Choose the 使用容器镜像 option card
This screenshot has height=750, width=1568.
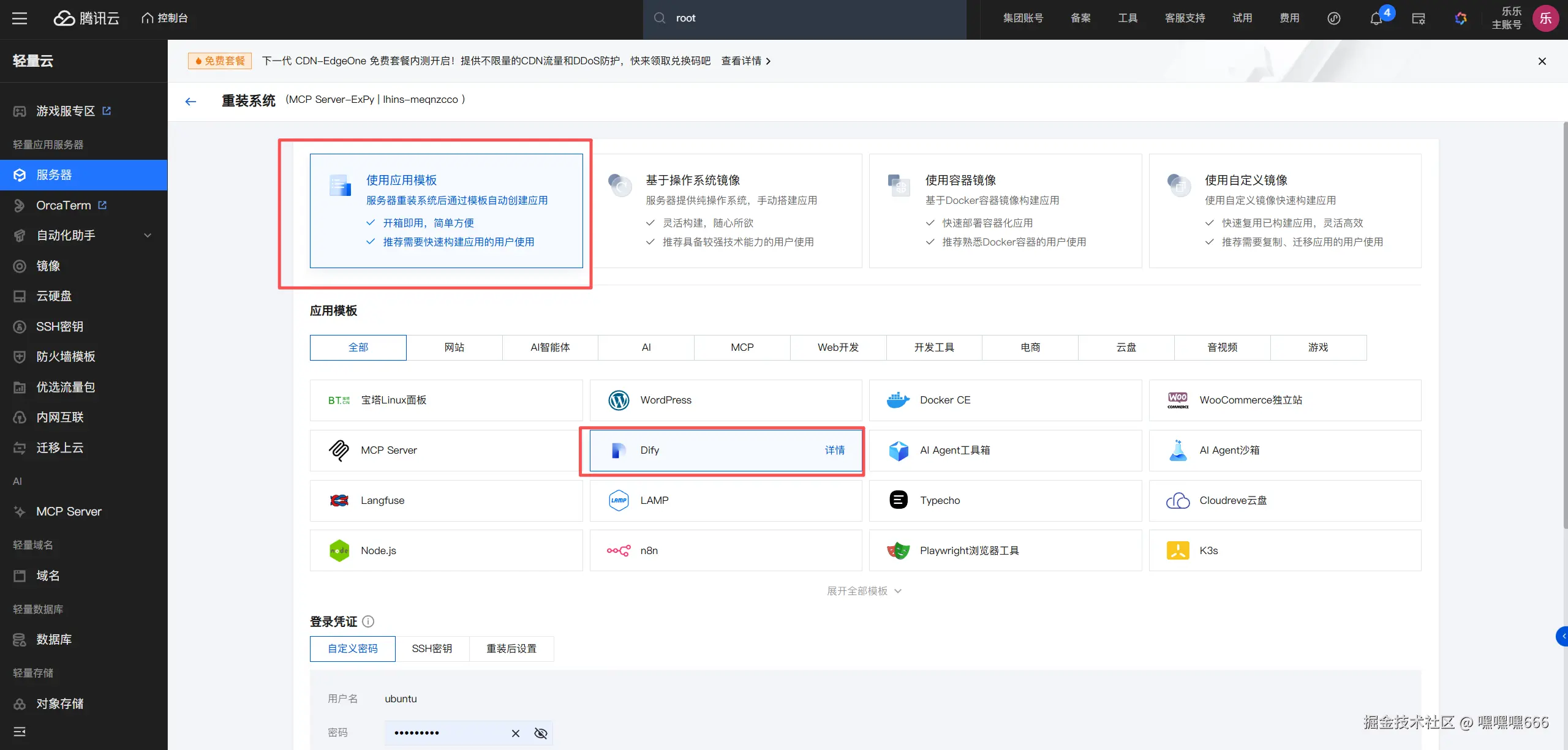click(1005, 211)
